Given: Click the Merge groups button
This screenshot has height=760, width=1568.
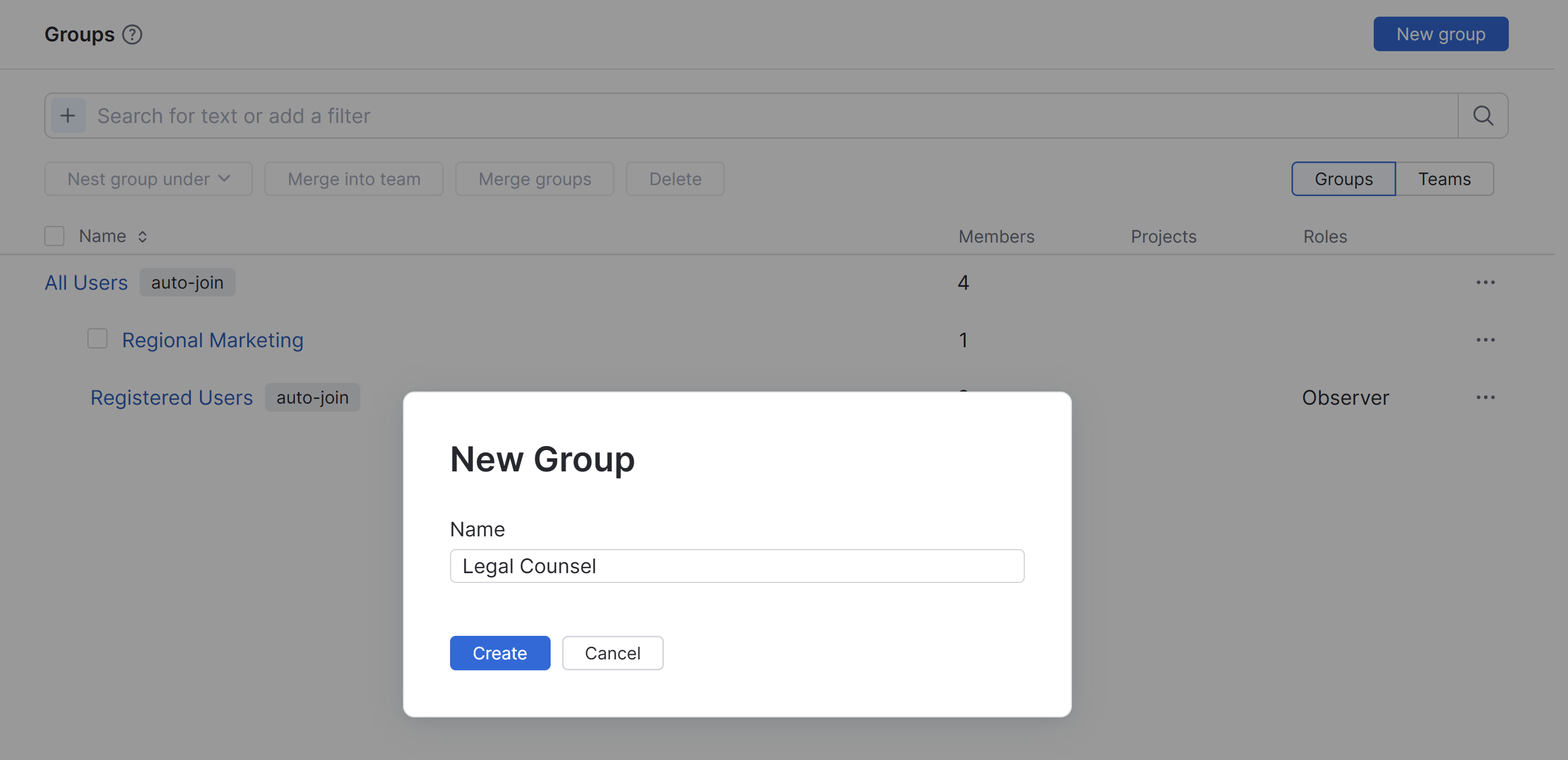Looking at the screenshot, I should (x=535, y=178).
